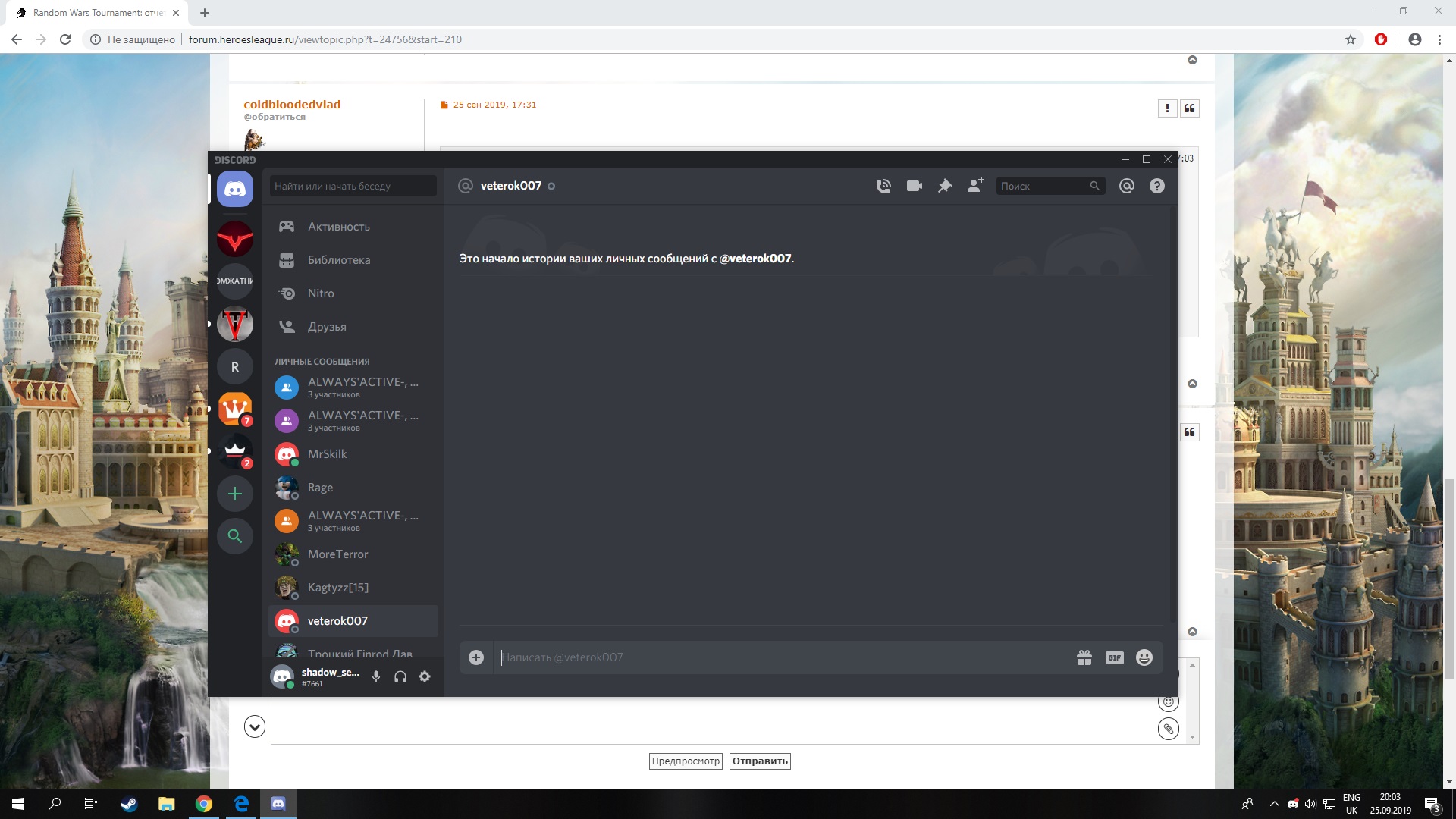
Task: Expand the forum editor options chevron
Action: tap(255, 727)
